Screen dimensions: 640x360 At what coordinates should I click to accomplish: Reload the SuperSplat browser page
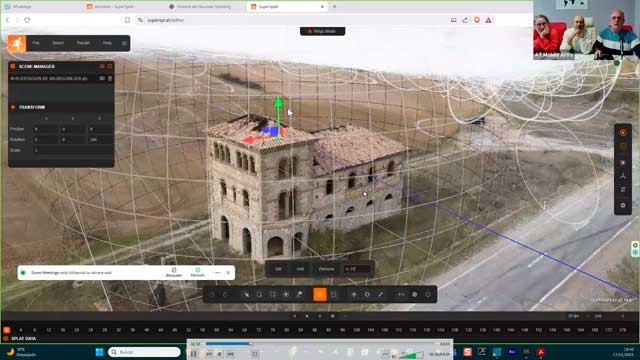click(x=27, y=20)
